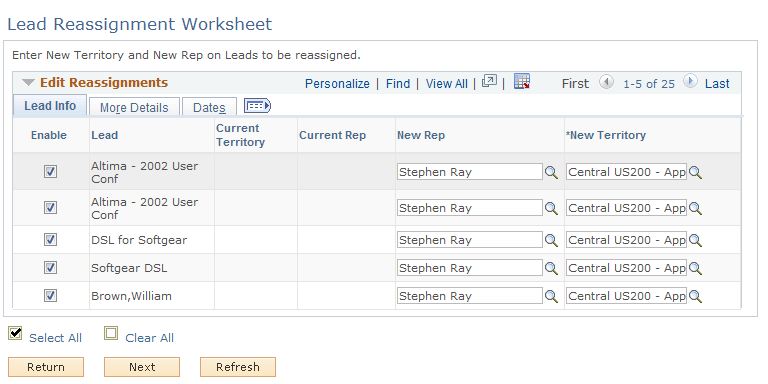Open New Rep lookup for second Altima row
768x384 pixels.
click(552, 208)
